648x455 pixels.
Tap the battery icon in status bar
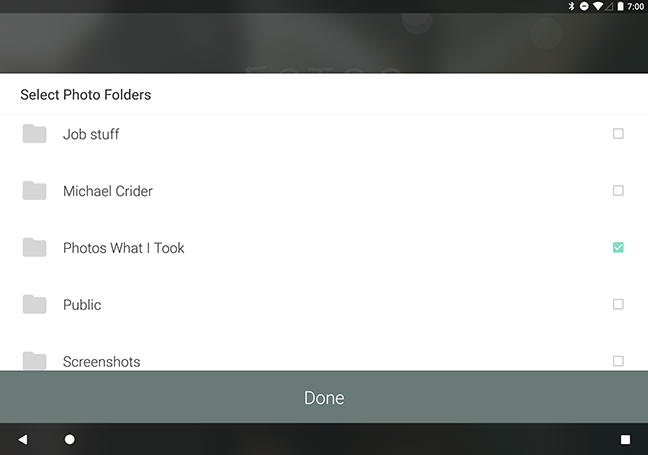(620, 6)
